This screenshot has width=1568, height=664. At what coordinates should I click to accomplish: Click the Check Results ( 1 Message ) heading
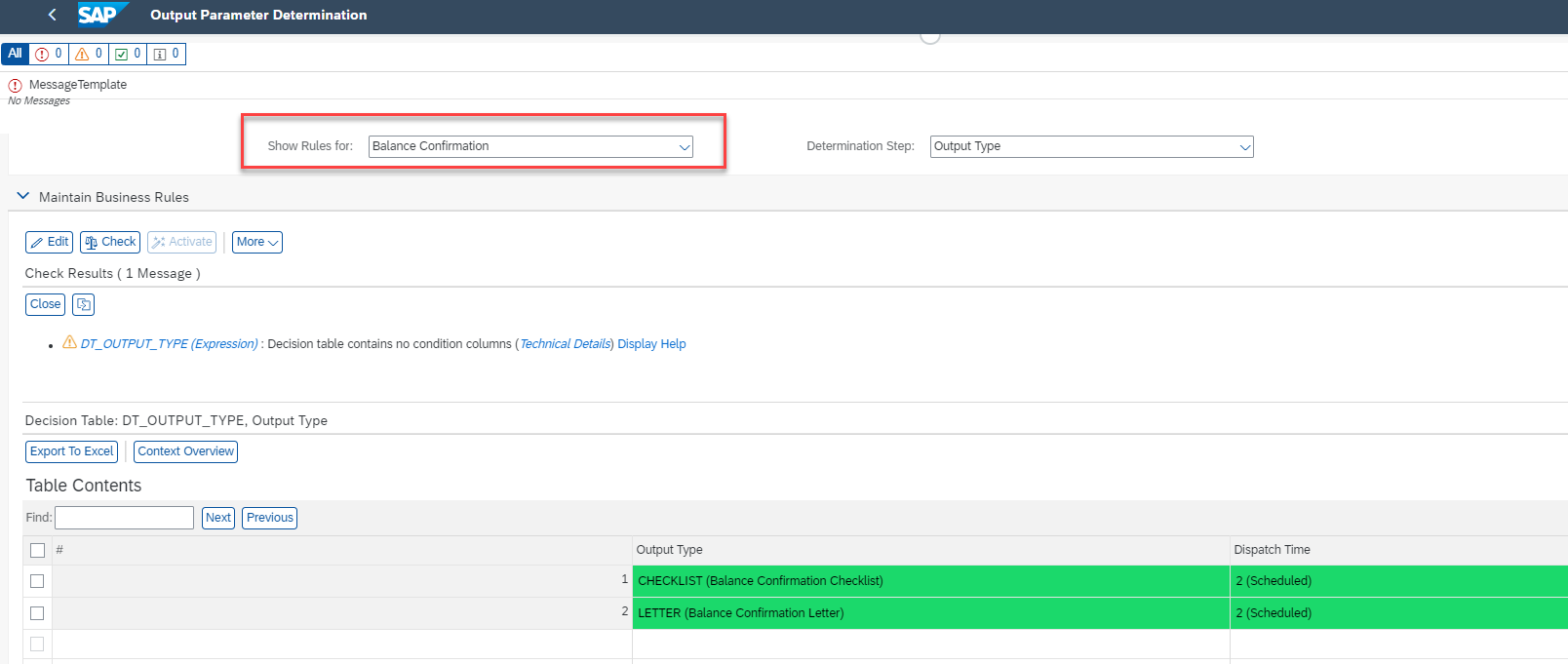(113, 274)
